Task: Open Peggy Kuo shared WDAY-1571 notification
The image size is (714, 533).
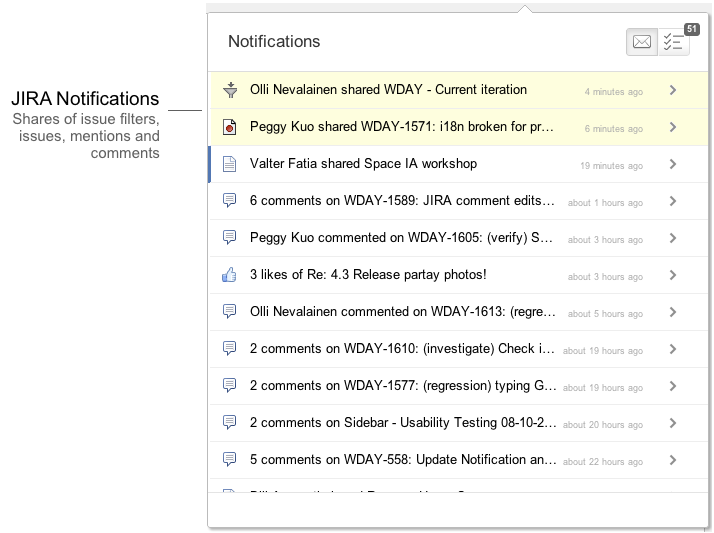Action: click(459, 127)
